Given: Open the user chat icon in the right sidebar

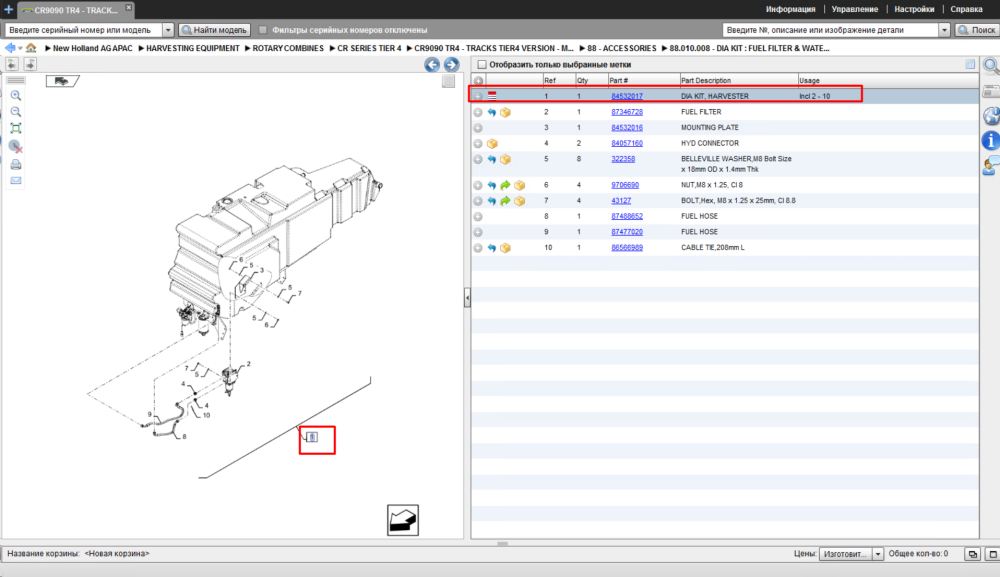Looking at the screenshot, I should [991, 166].
